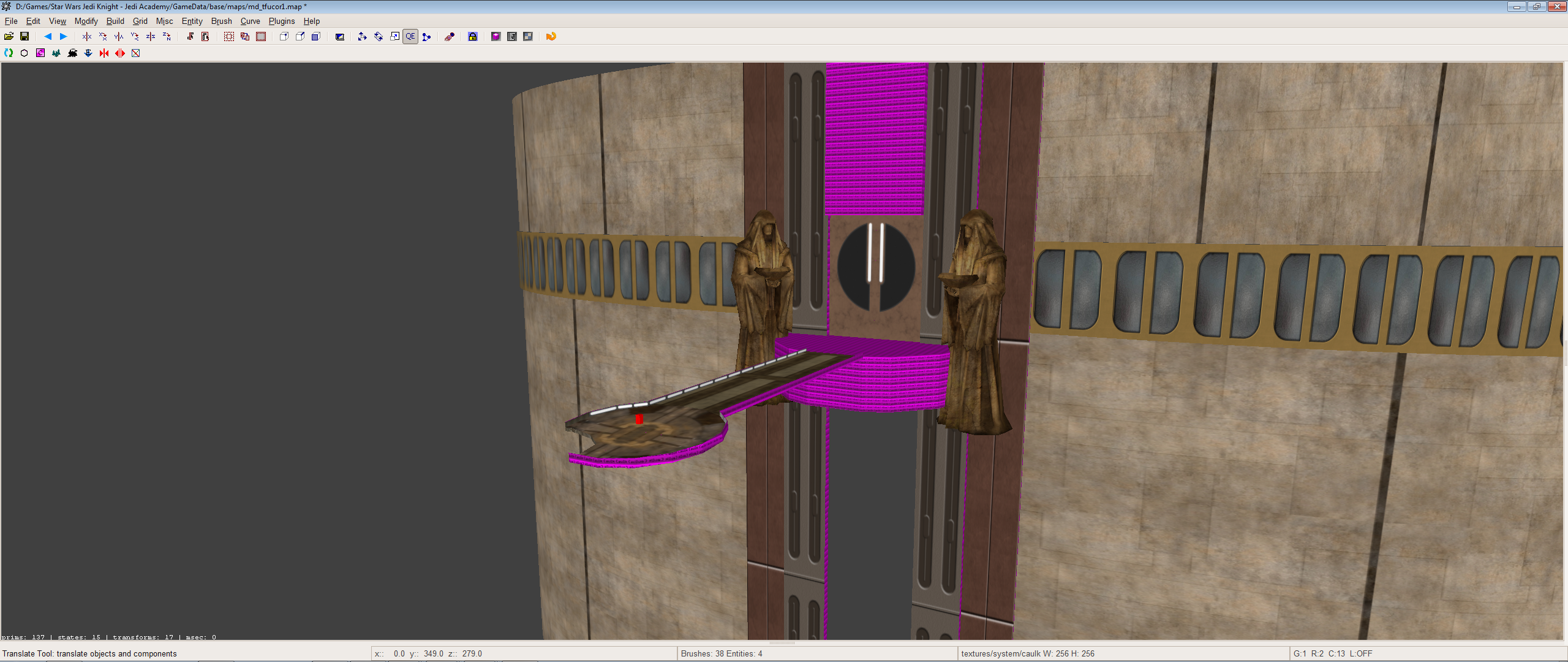Save the map with the floppy disk icon
This screenshot has height=662, width=1568.
24,37
